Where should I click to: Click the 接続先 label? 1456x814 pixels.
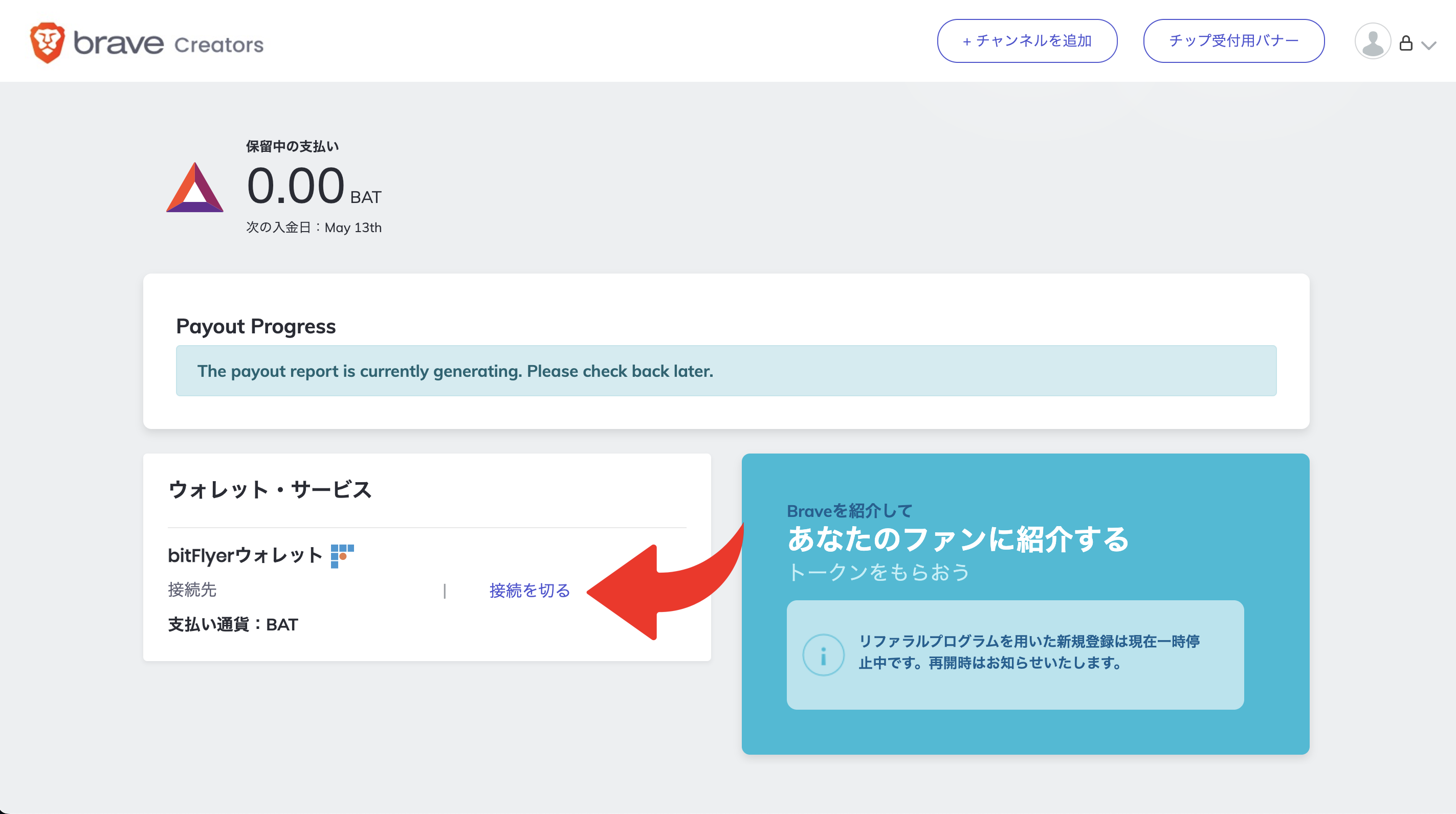click(192, 590)
